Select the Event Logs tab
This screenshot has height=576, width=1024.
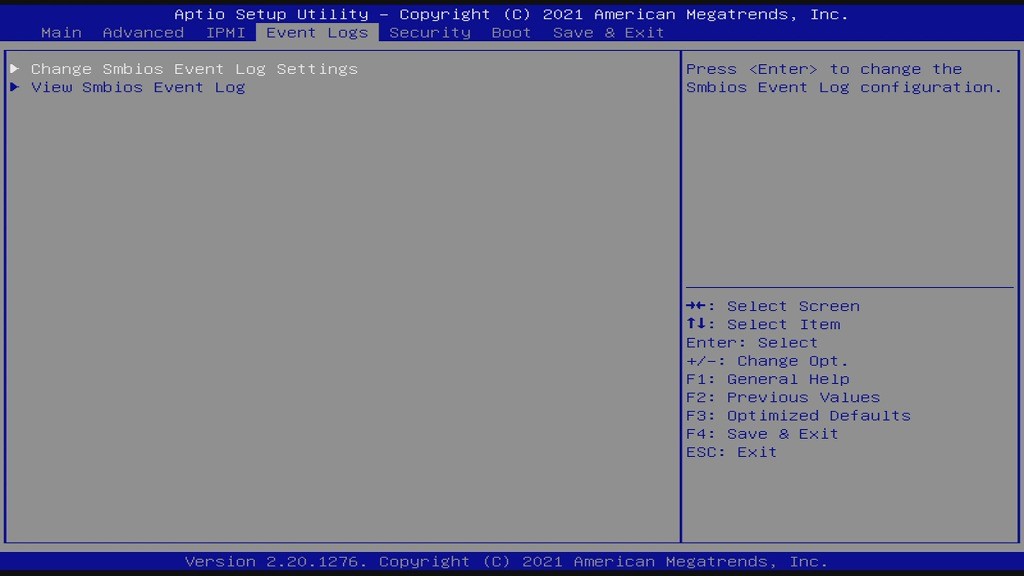(x=317, y=33)
